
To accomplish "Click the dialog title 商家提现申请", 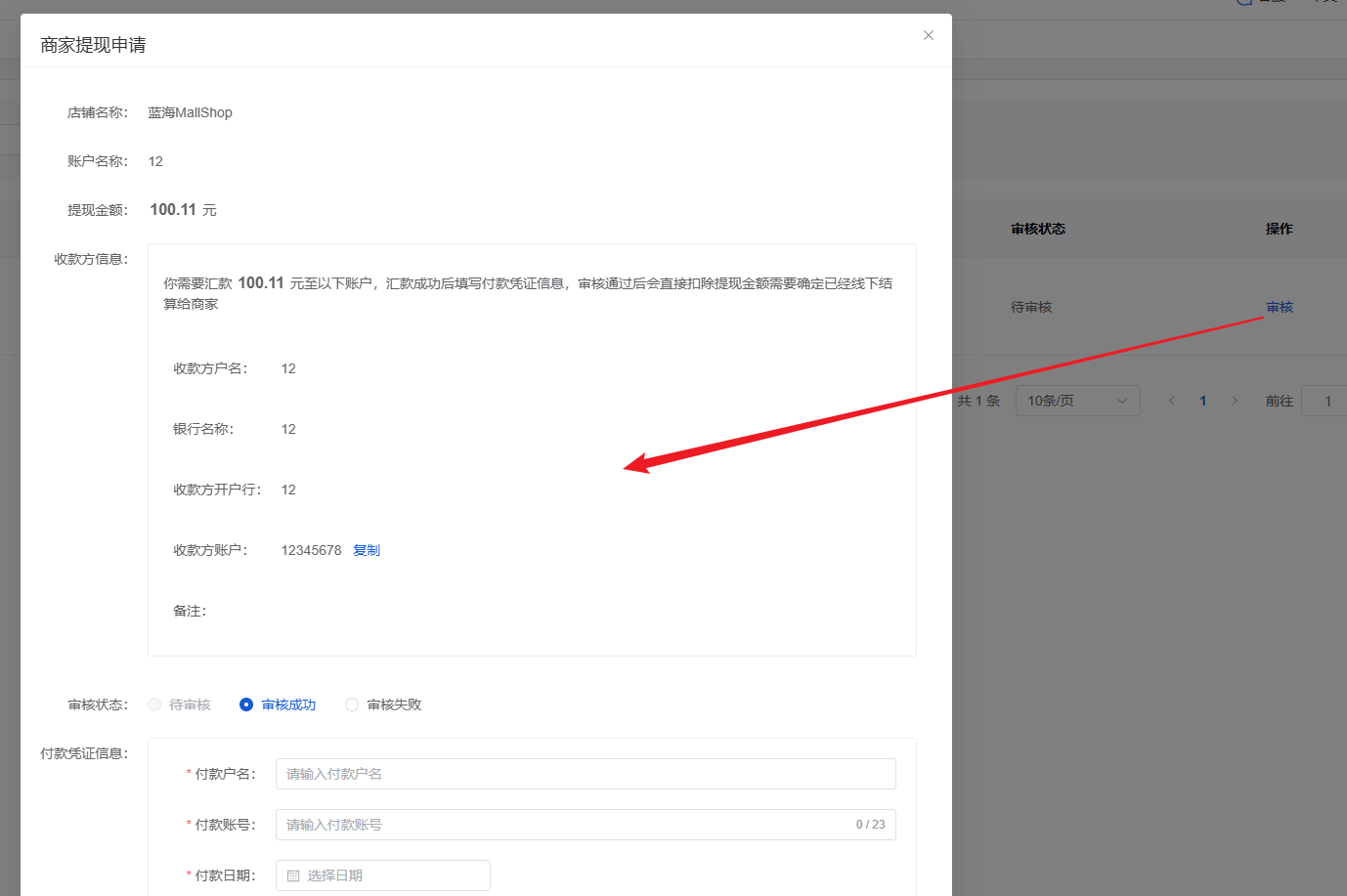I will (93, 45).
